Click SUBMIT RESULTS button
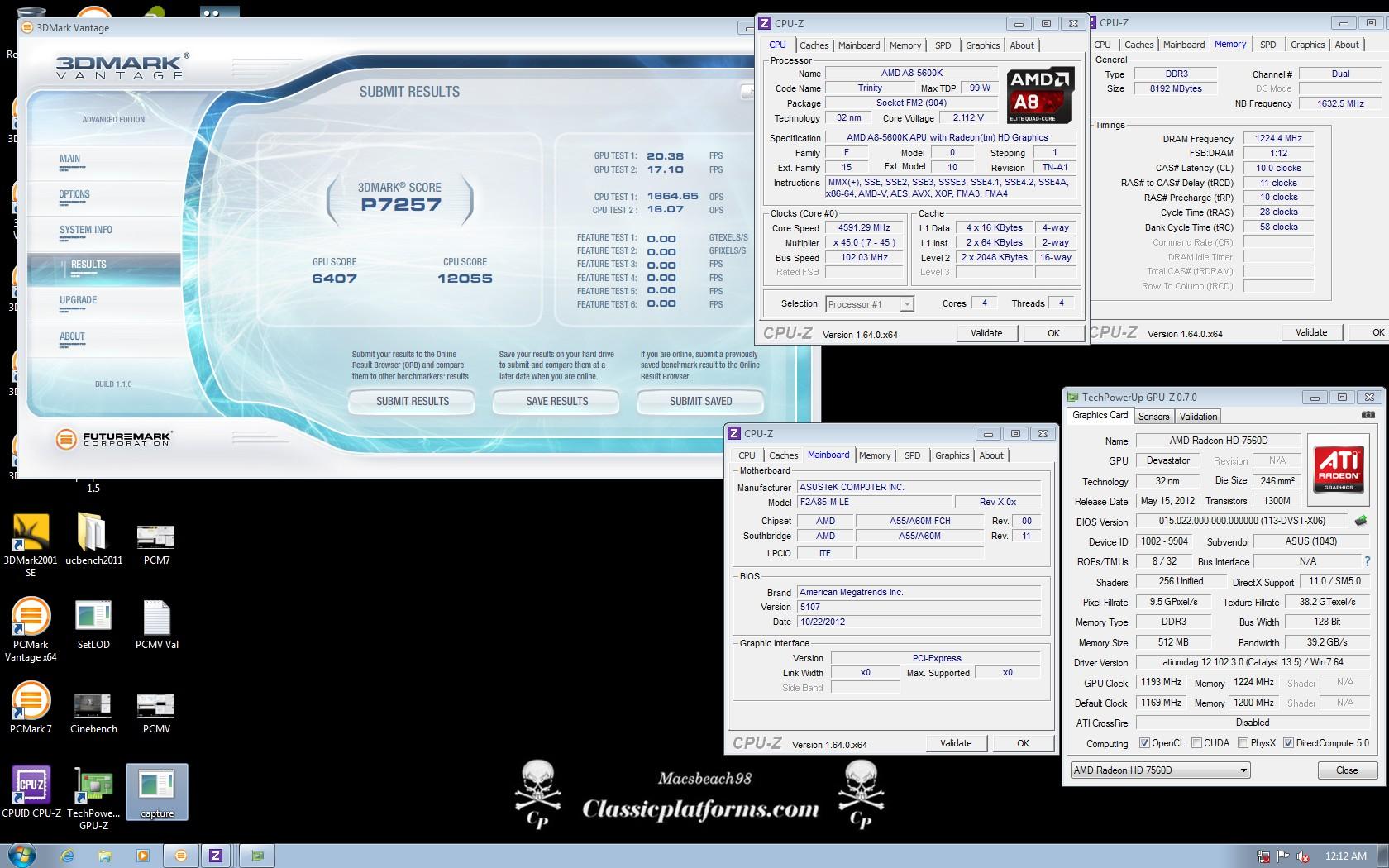 tap(413, 402)
